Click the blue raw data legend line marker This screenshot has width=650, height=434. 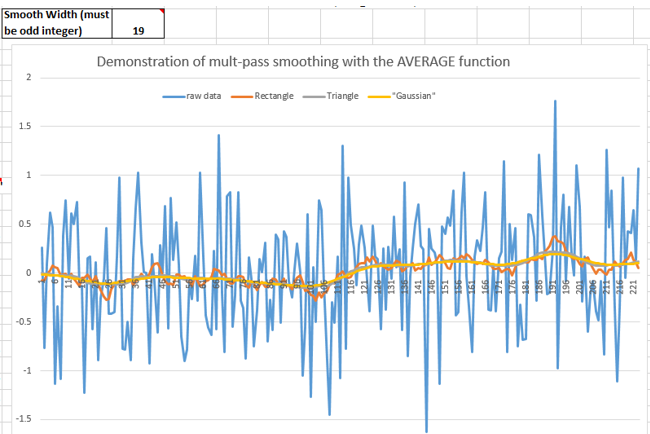point(173,96)
